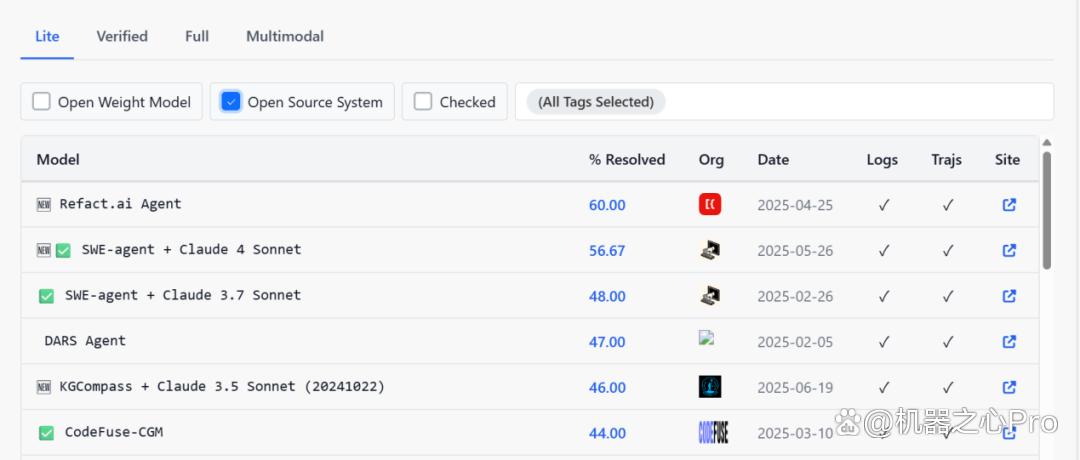Open site link for SWE-agent + Claude 4 Sonnet
The width and height of the screenshot is (1080, 460).
[x=1009, y=250]
